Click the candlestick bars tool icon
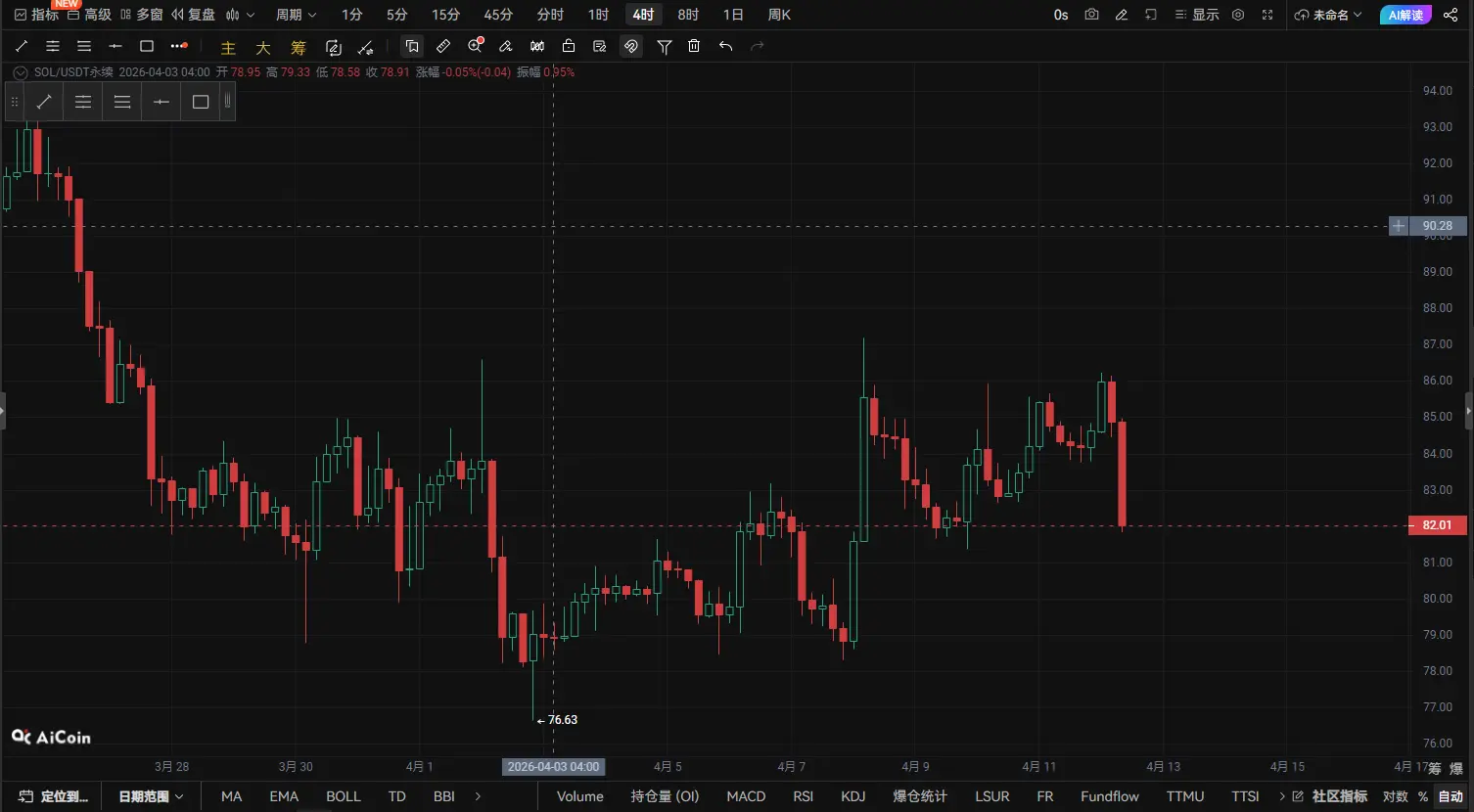This screenshot has height=812, width=1474. click(x=537, y=46)
